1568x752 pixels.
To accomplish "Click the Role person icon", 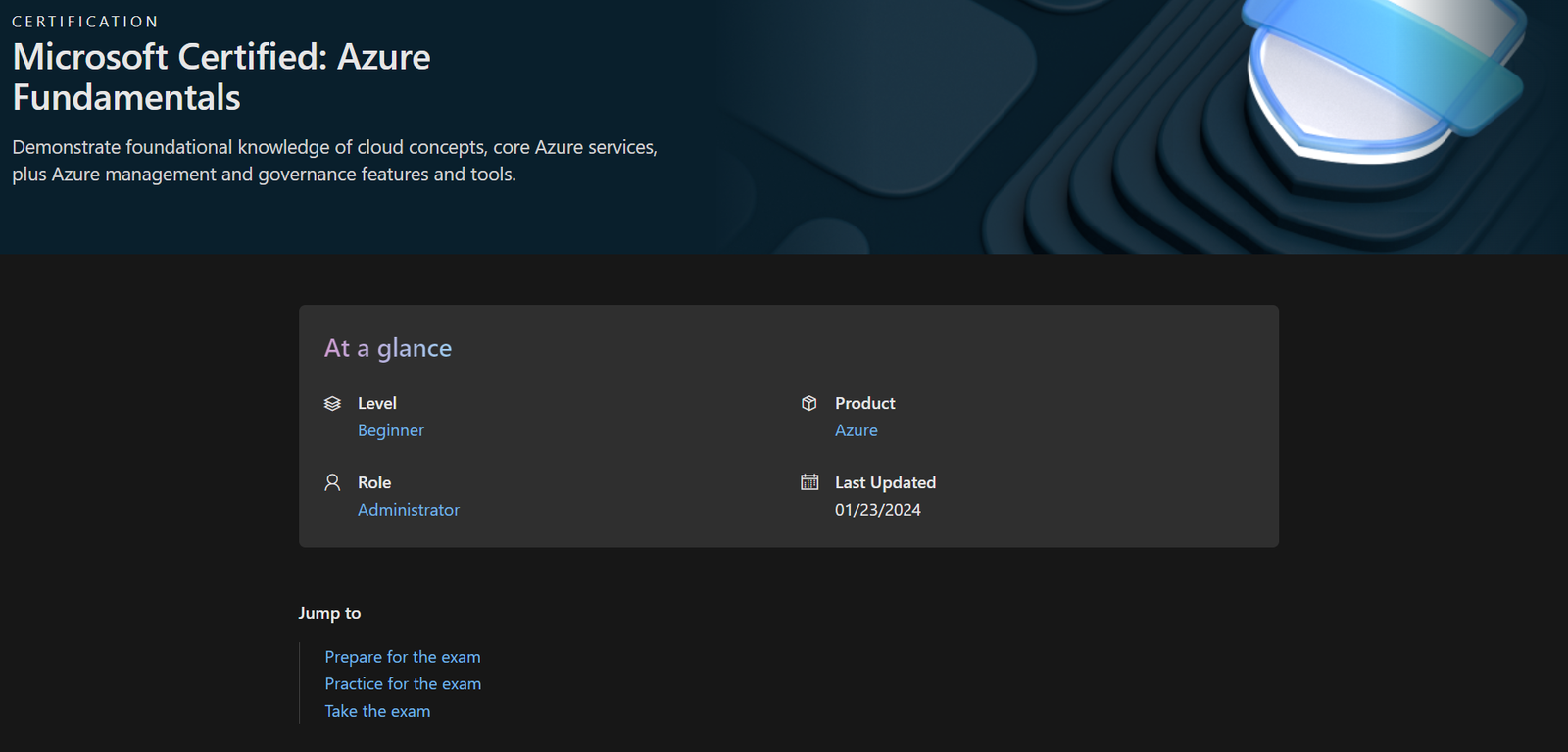I will point(332,482).
